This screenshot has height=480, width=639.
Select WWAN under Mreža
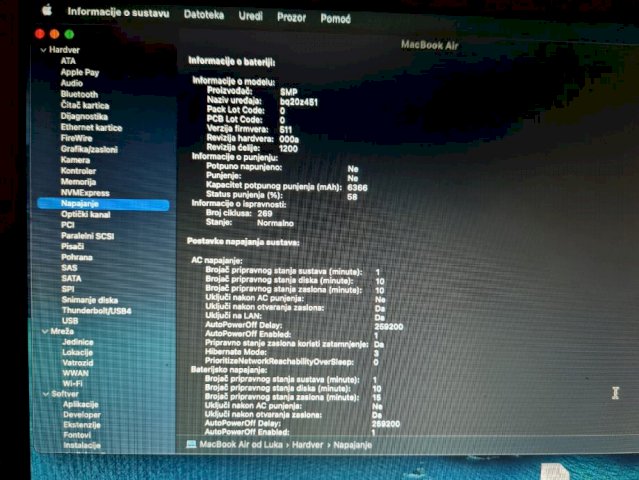point(75,373)
